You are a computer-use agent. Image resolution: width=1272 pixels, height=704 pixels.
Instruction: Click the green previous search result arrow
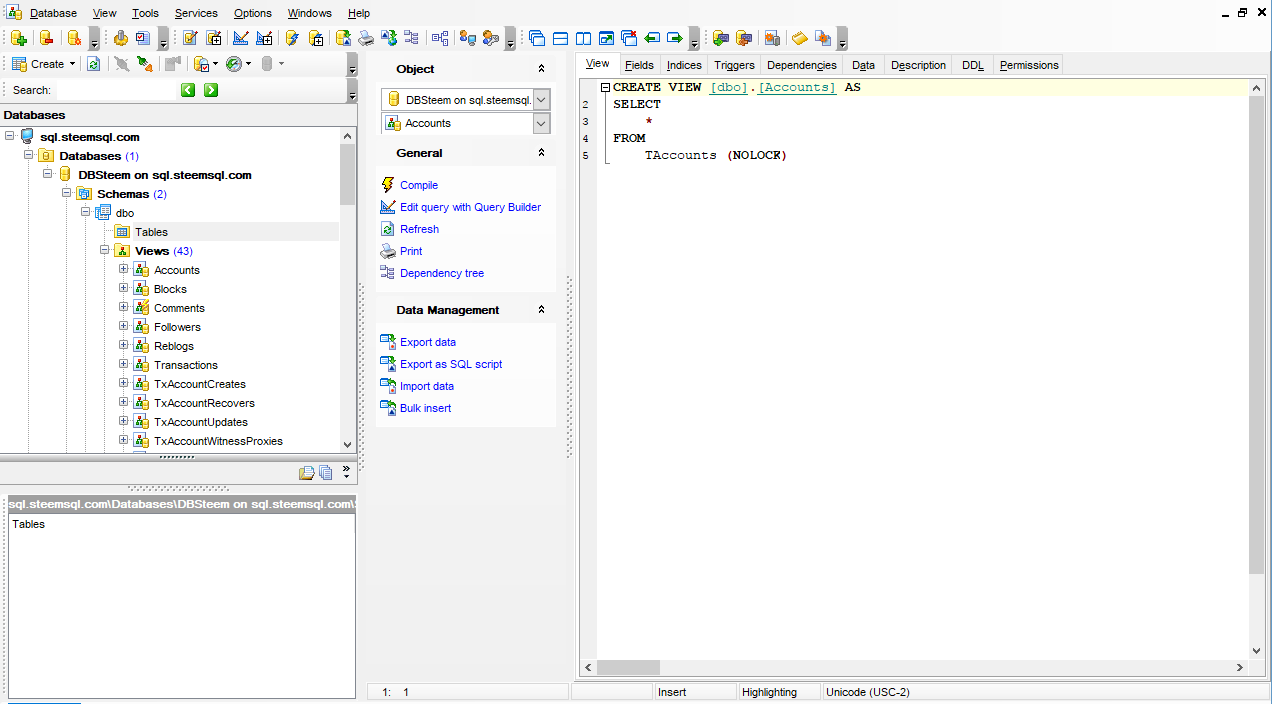188,90
